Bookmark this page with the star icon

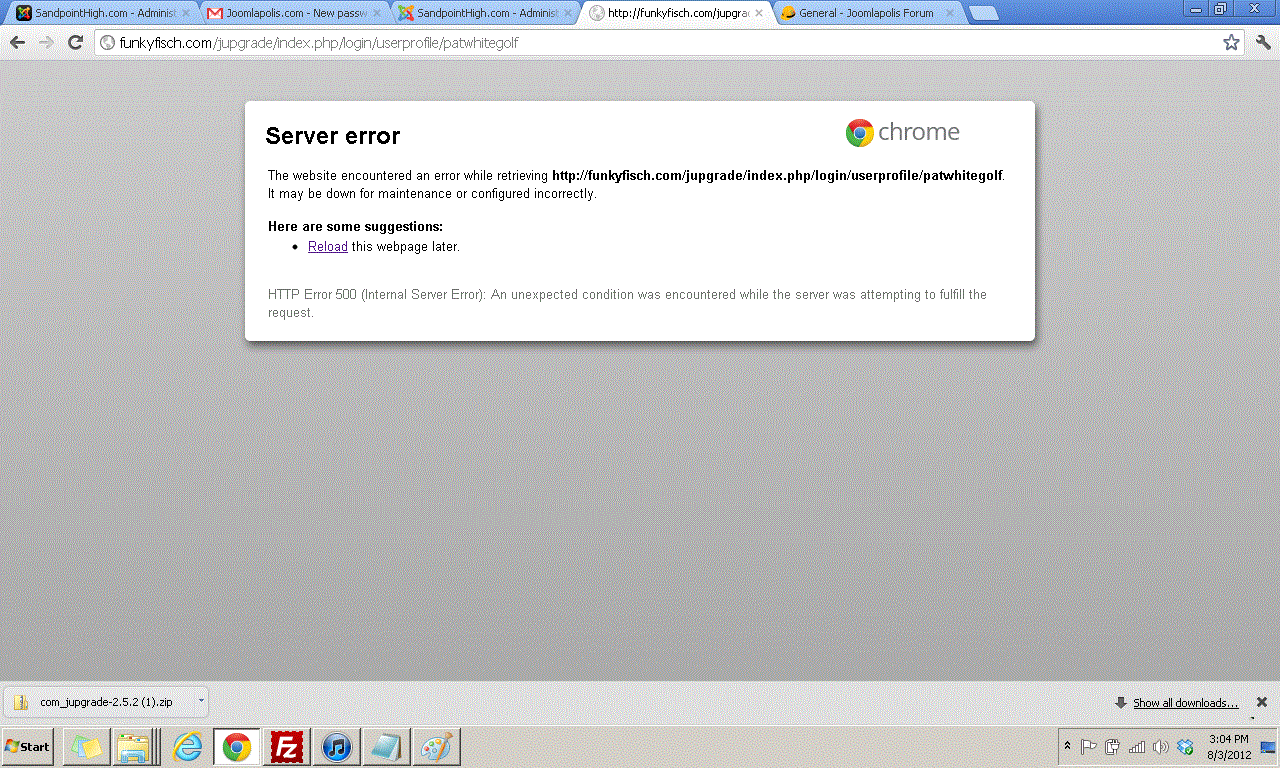click(x=1231, y=43)
